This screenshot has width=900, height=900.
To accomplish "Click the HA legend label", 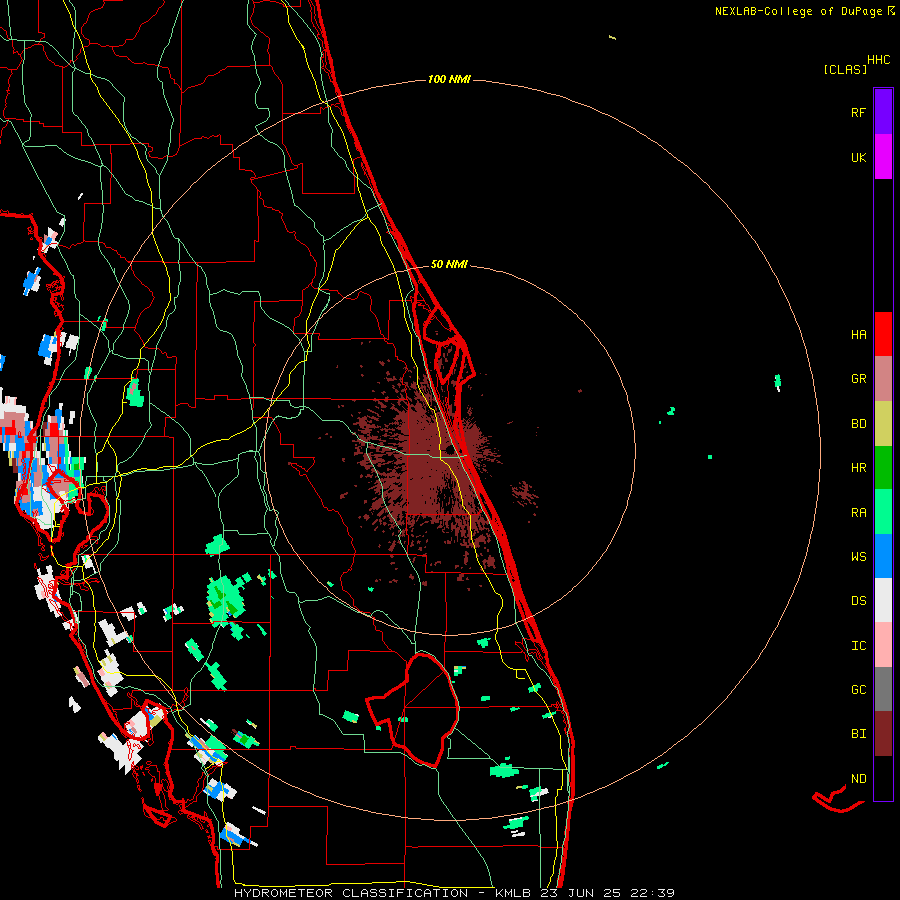I will click(858, 334).
